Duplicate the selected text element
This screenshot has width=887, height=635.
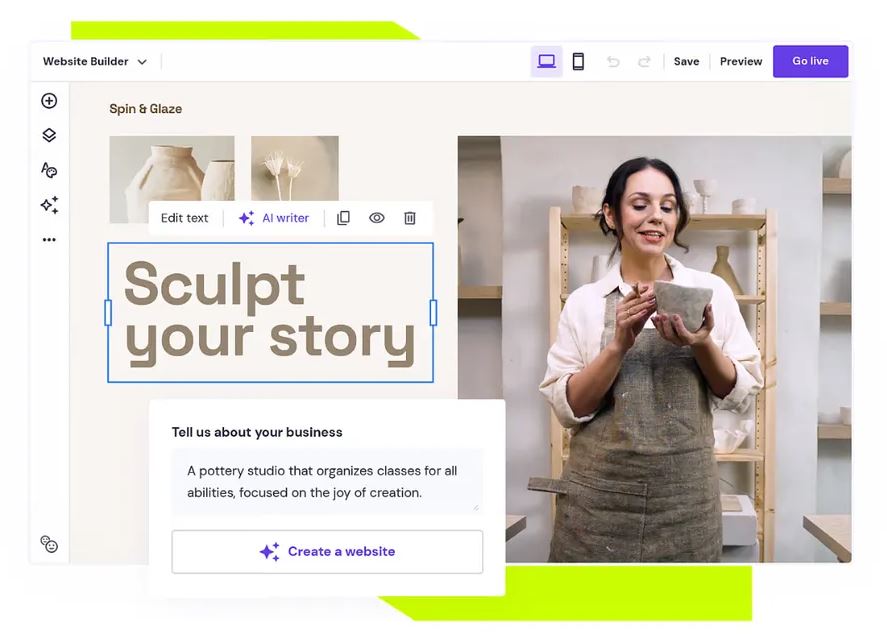point(343,218)
